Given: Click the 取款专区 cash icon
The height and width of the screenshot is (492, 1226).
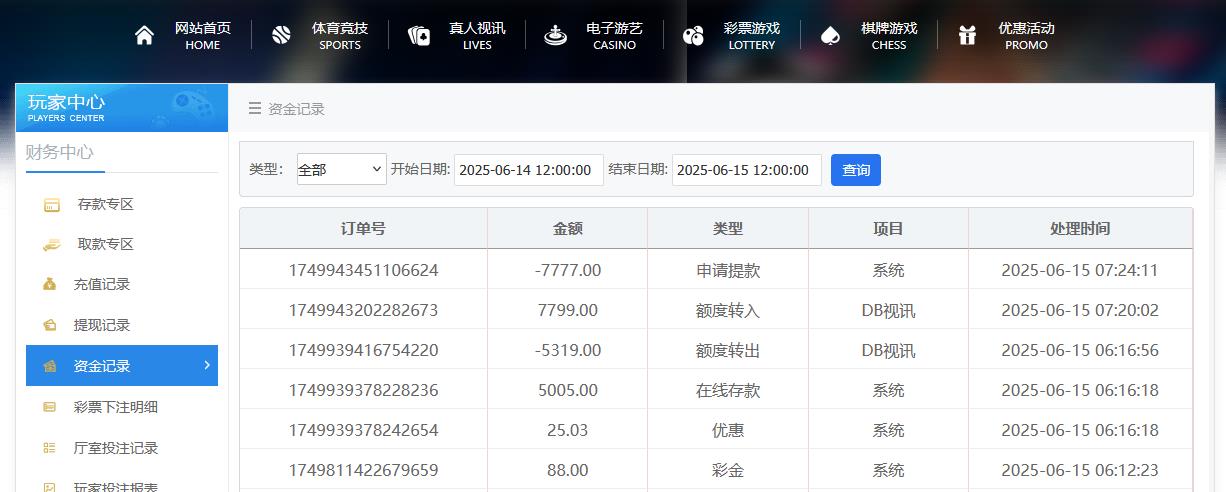Looking at the screenshot, I should click(x=52, y=245).
